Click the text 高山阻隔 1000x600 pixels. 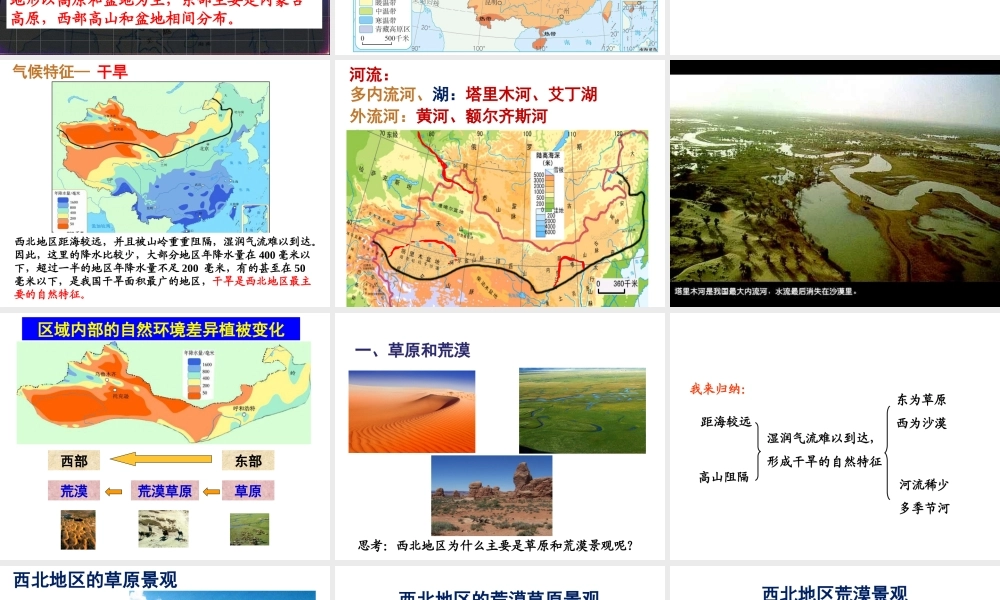[x=724, y=476]
